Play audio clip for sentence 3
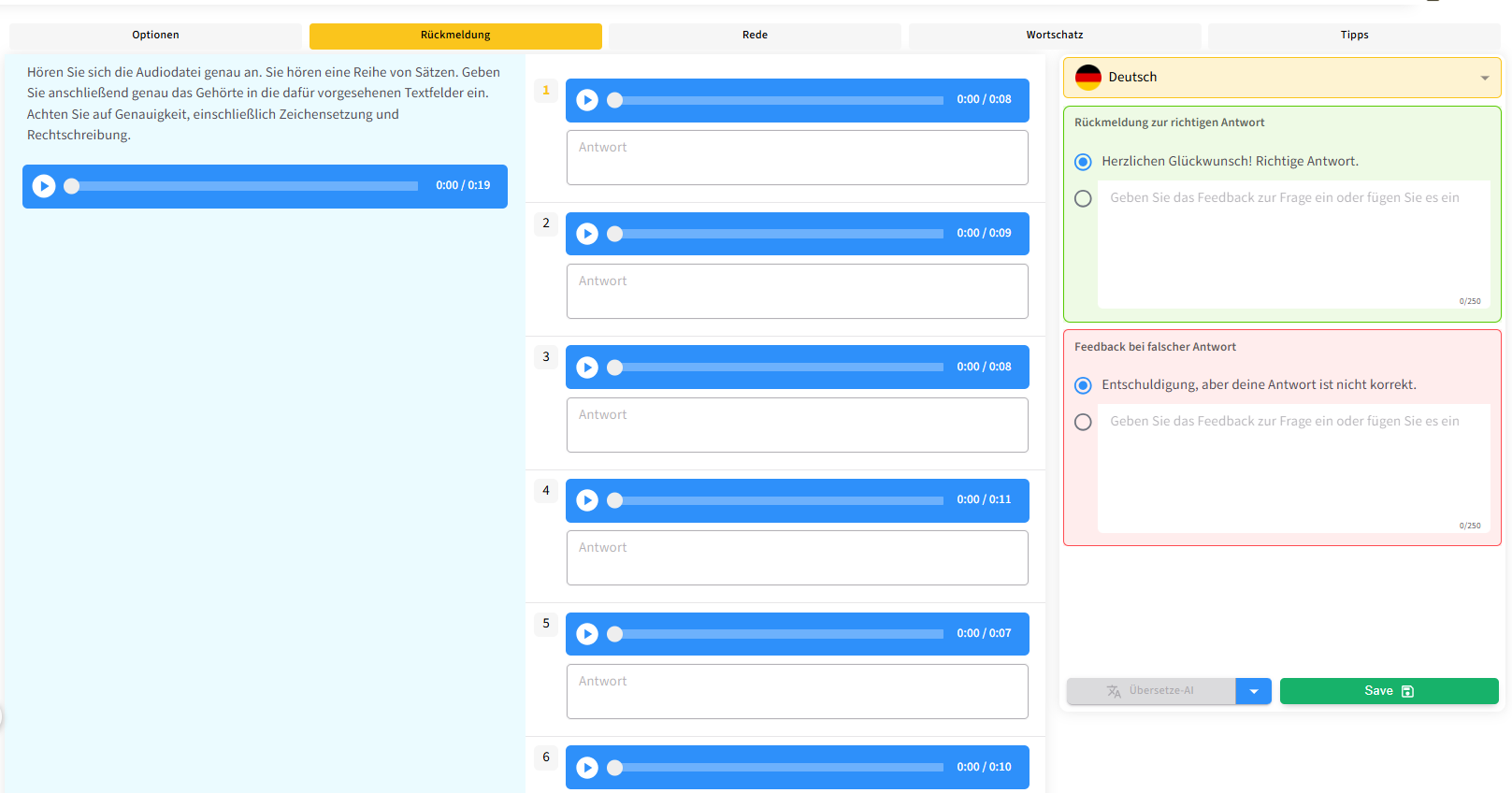 587,368
